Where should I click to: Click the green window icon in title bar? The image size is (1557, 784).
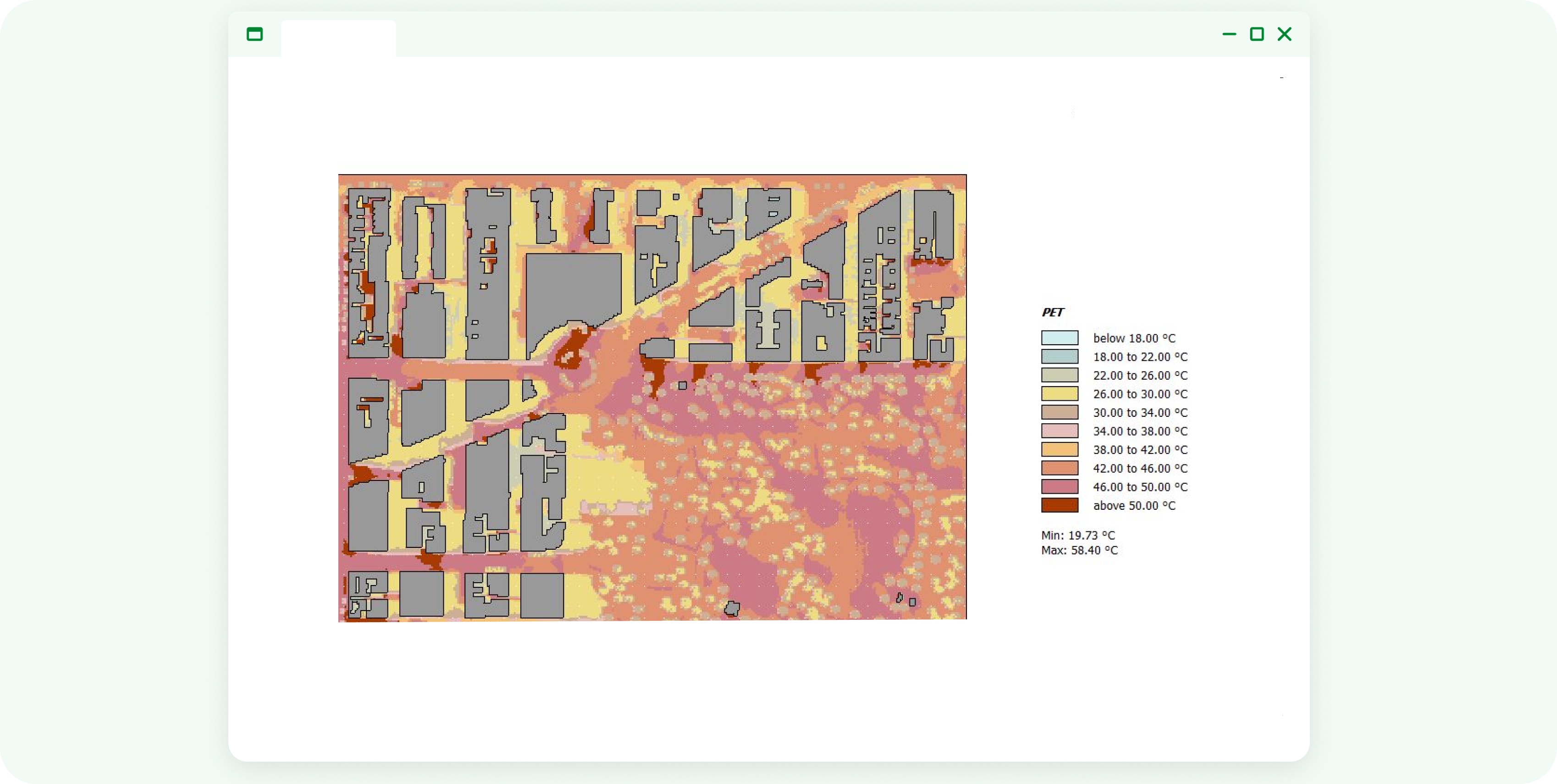coord(254,34)
